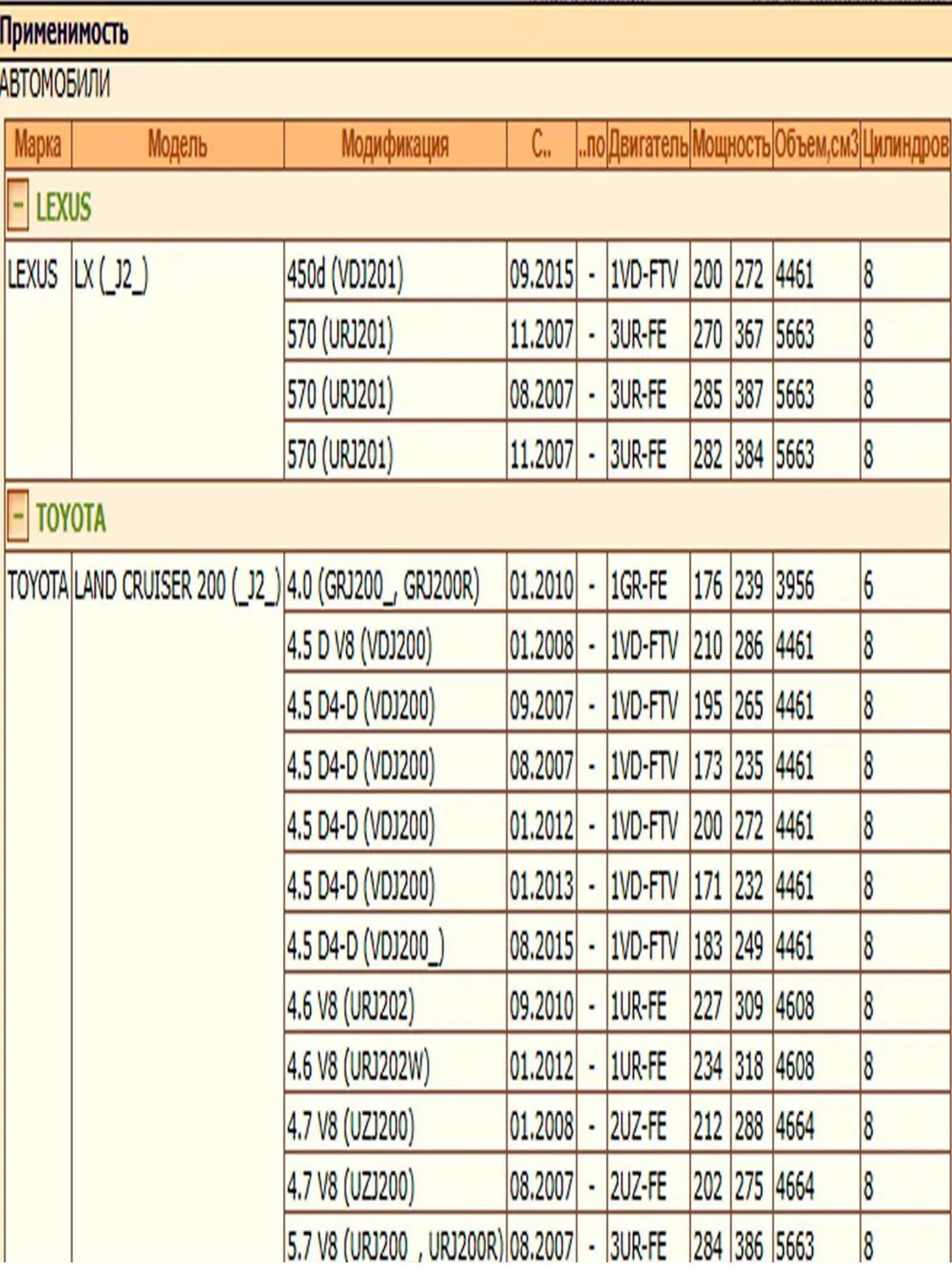Click the Двигатель column header
The image size is (952, 1270).
coord(649,146)
